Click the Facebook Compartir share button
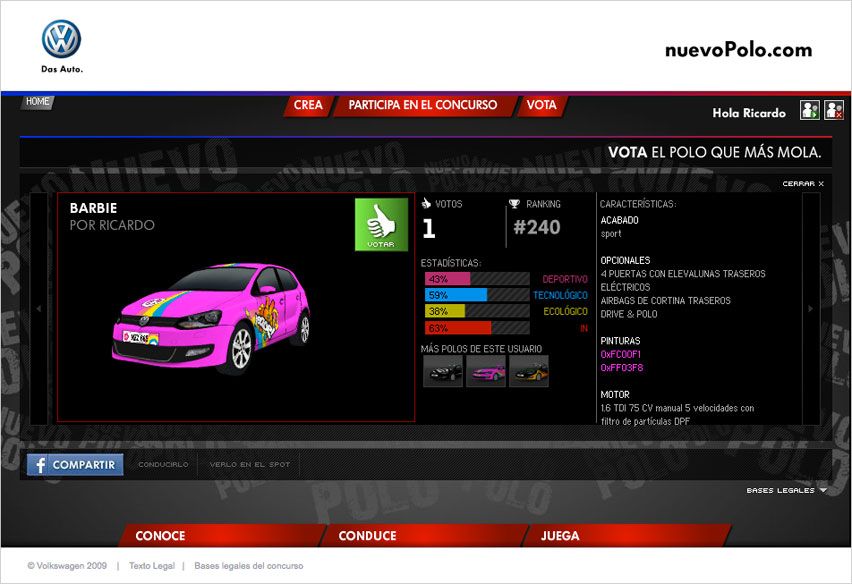 tap(75, 465)
